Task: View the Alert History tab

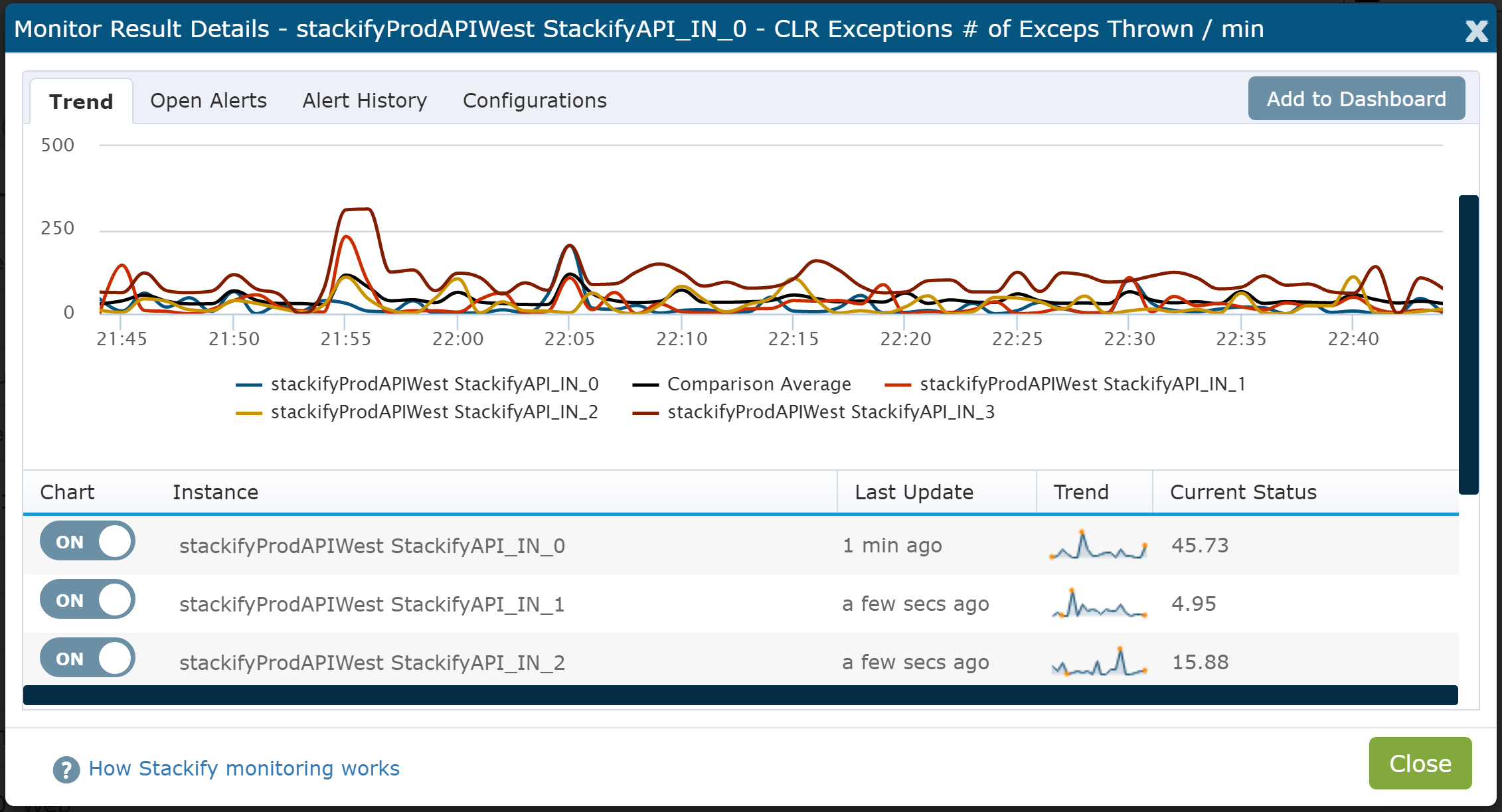Action: click(365, 100)
